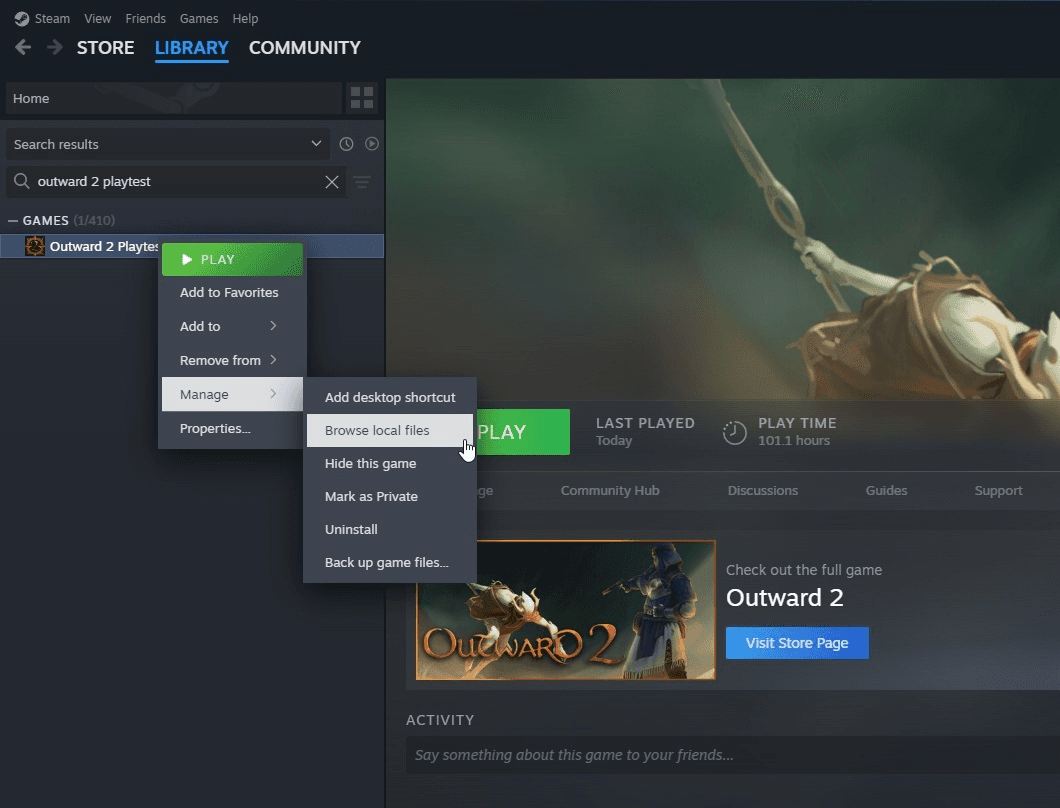Expand the Add to submenu
The height and width of the screenshot is (808, 1060).
click(232, 326)
